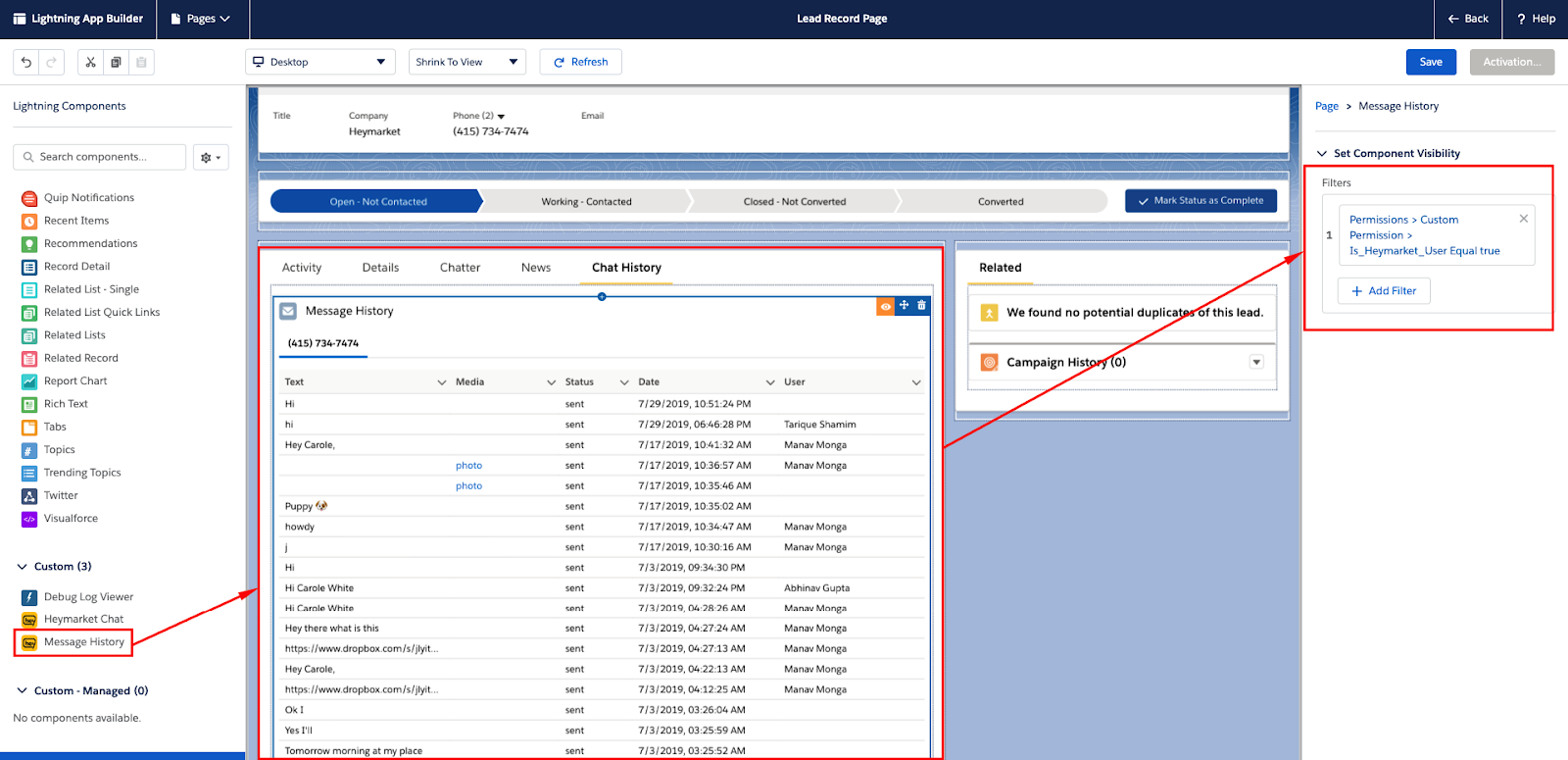Click the Back button
1568x760 pixels.
pos(1468,19)
